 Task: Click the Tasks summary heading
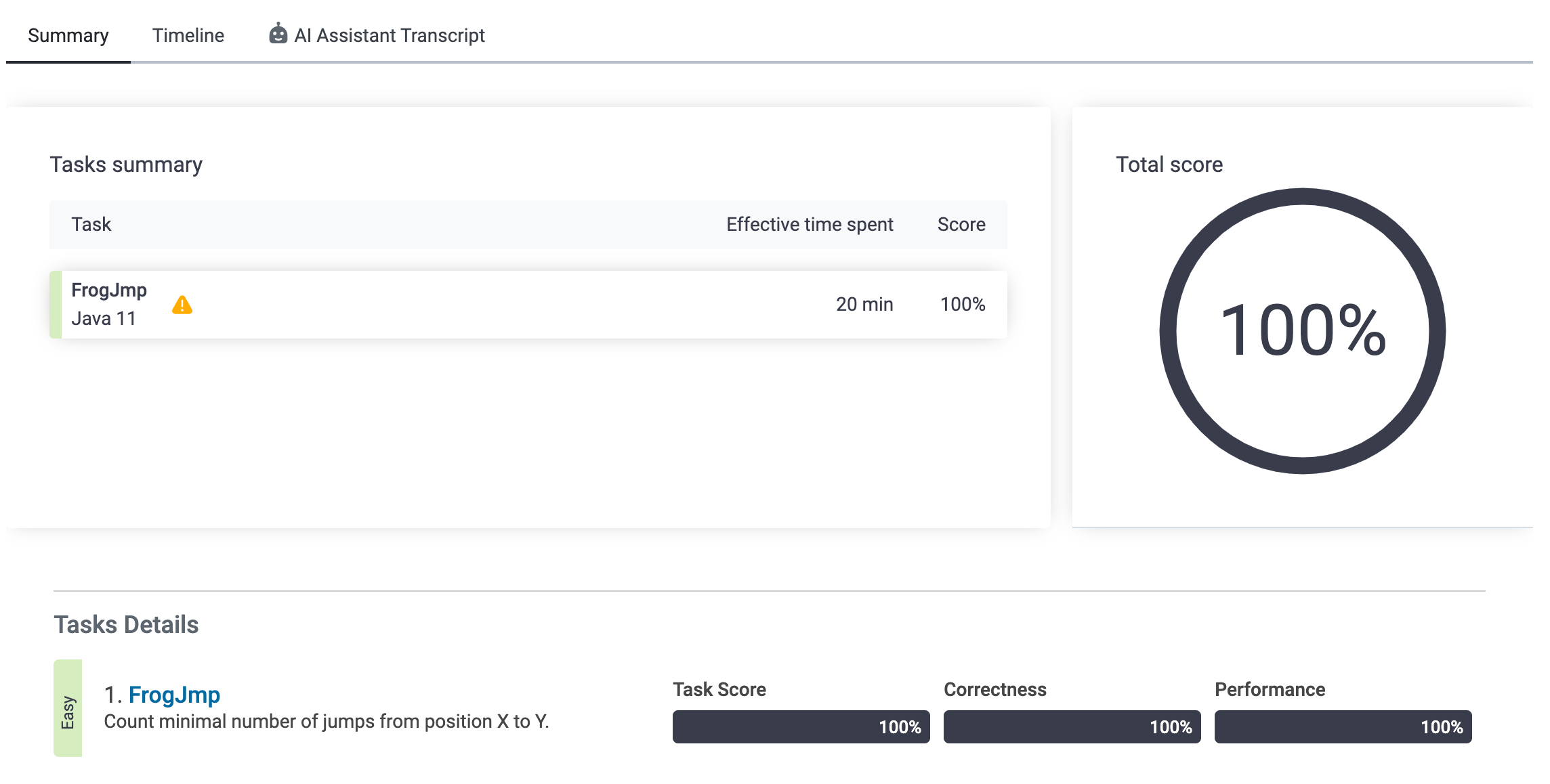pos(126,165)
